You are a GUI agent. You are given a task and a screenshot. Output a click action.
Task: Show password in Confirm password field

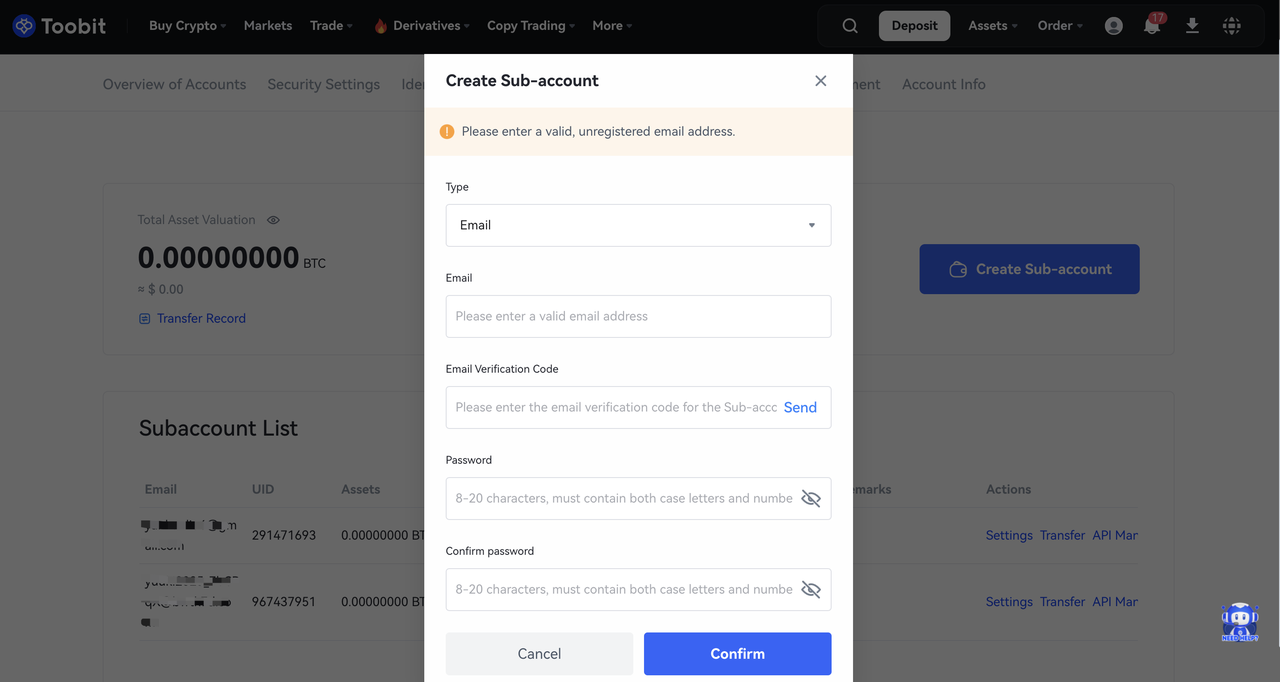coord(811,589)
